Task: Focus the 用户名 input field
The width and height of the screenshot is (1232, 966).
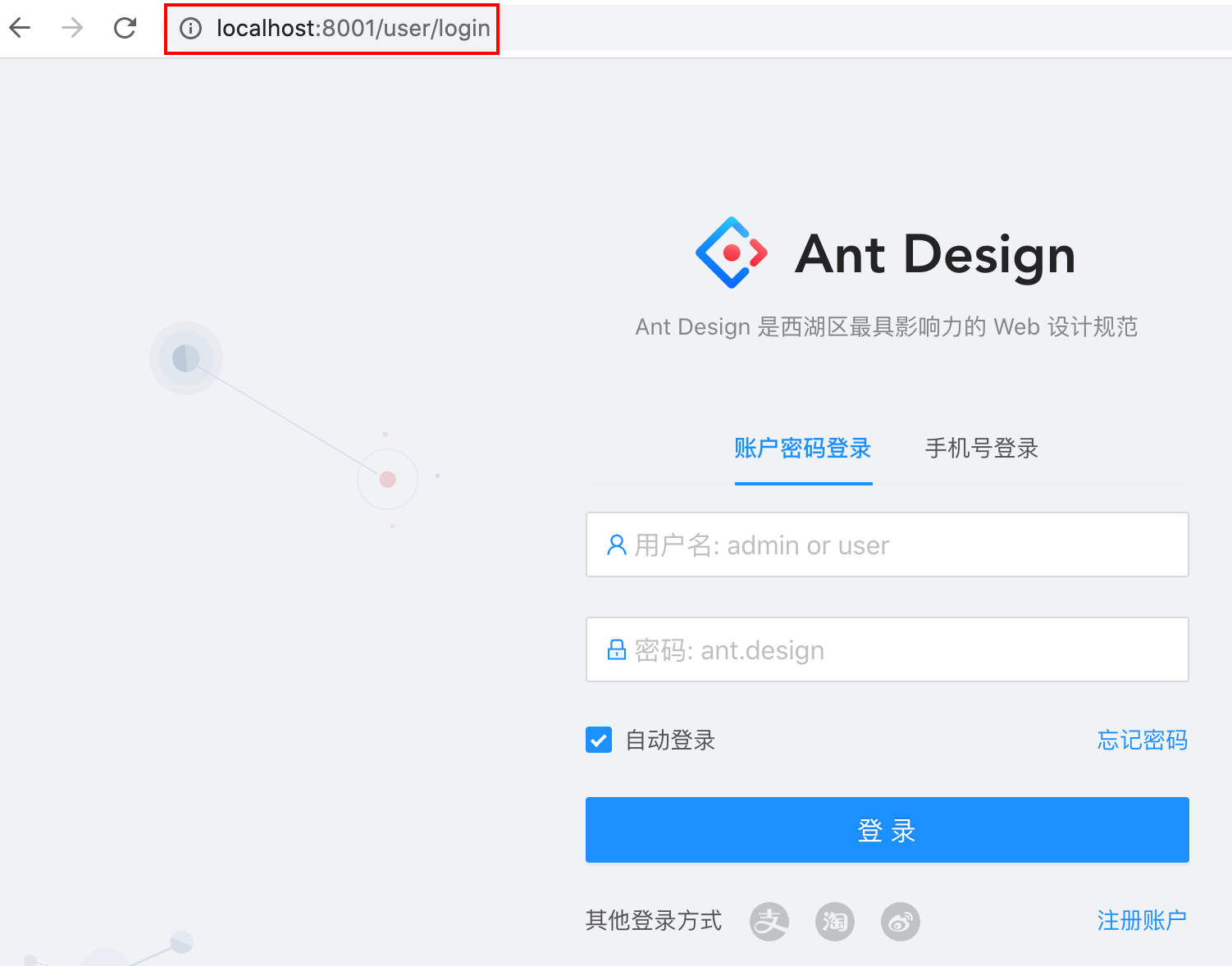Action: 887,545
